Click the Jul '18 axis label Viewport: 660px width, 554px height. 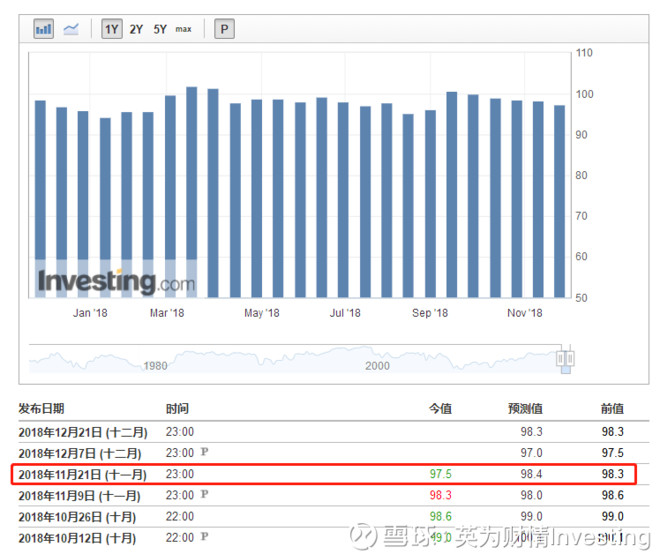point(345,313)
